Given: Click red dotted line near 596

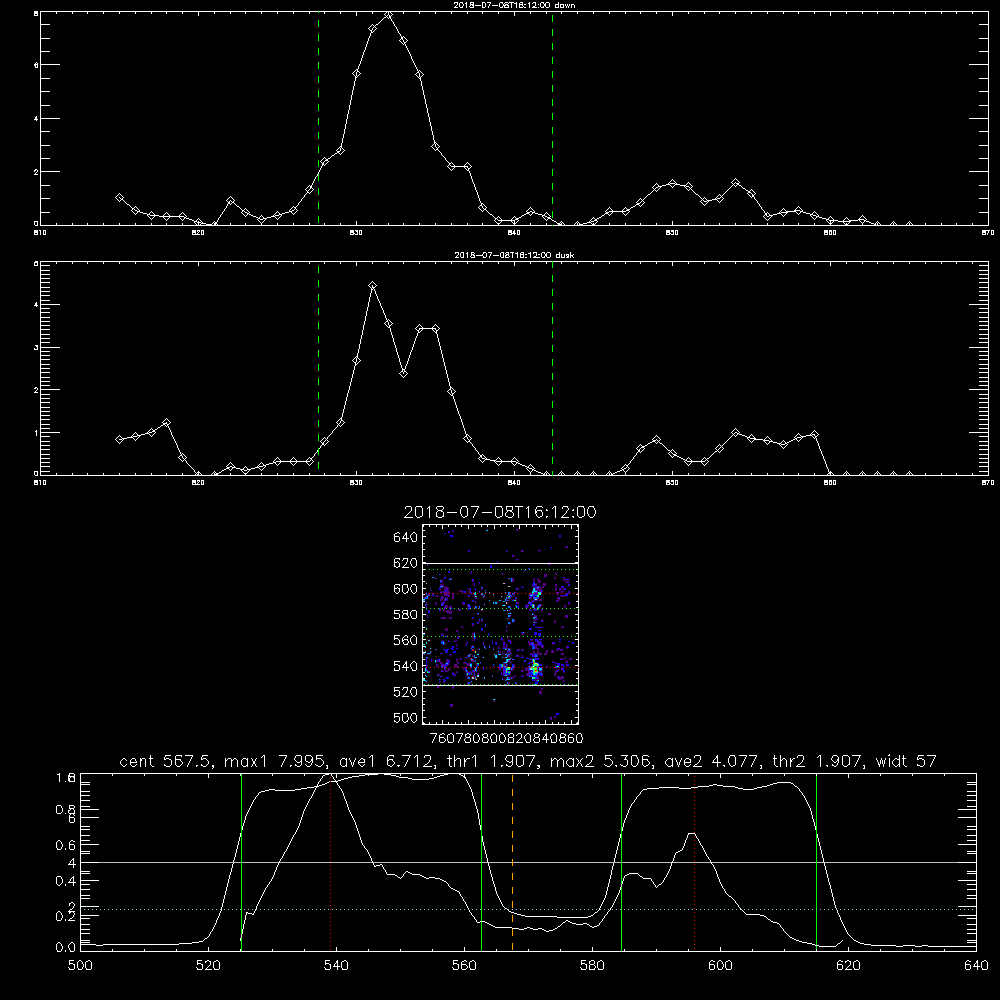Looking at the screenshot, I should [694, 862].
